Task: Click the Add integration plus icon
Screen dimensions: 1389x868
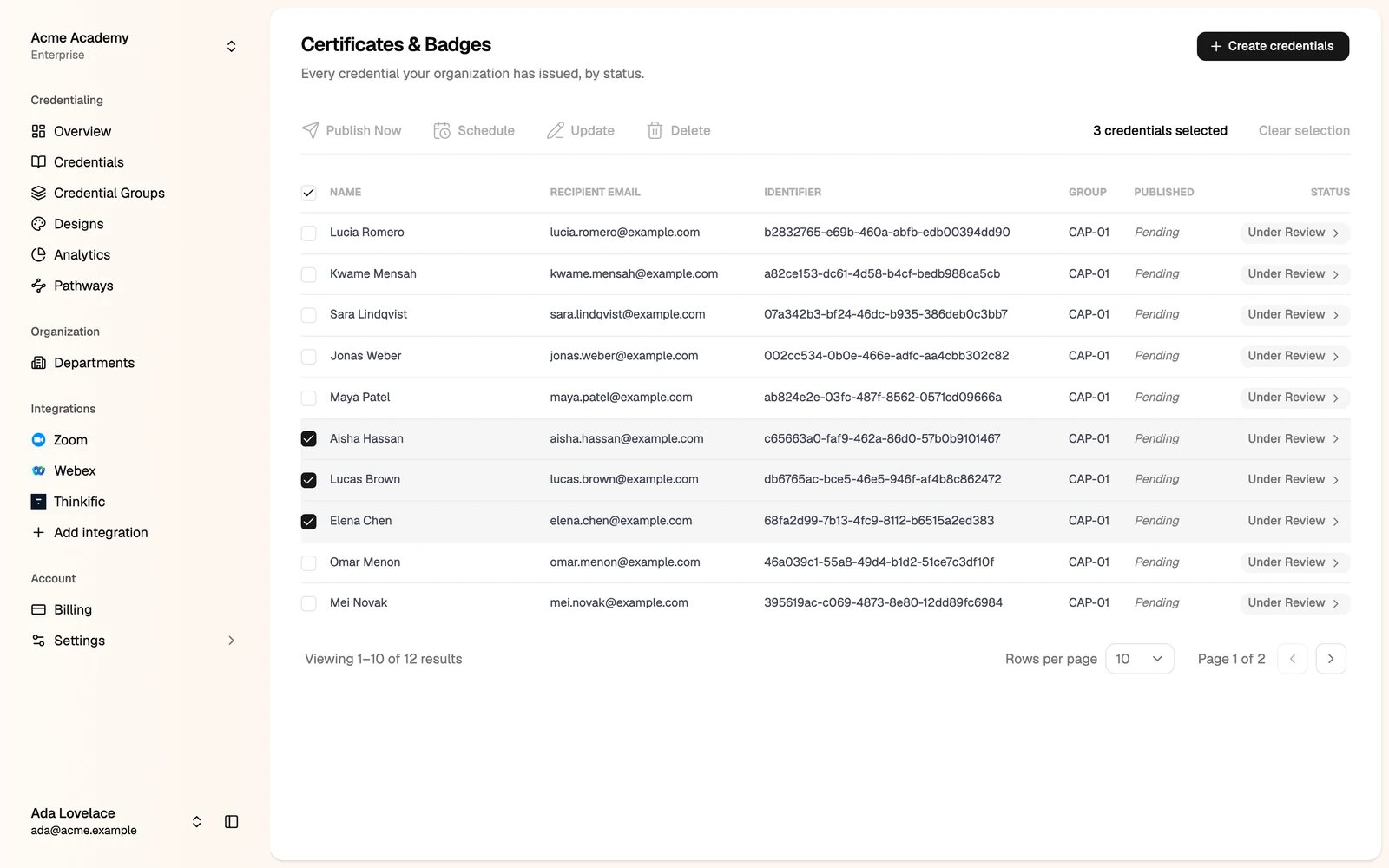Action: 38,532
